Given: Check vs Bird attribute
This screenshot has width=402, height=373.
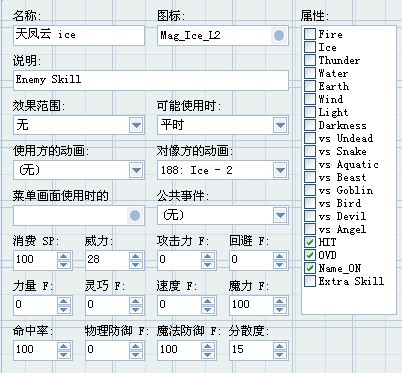Looking at the screenshot, I should point(310,203).
